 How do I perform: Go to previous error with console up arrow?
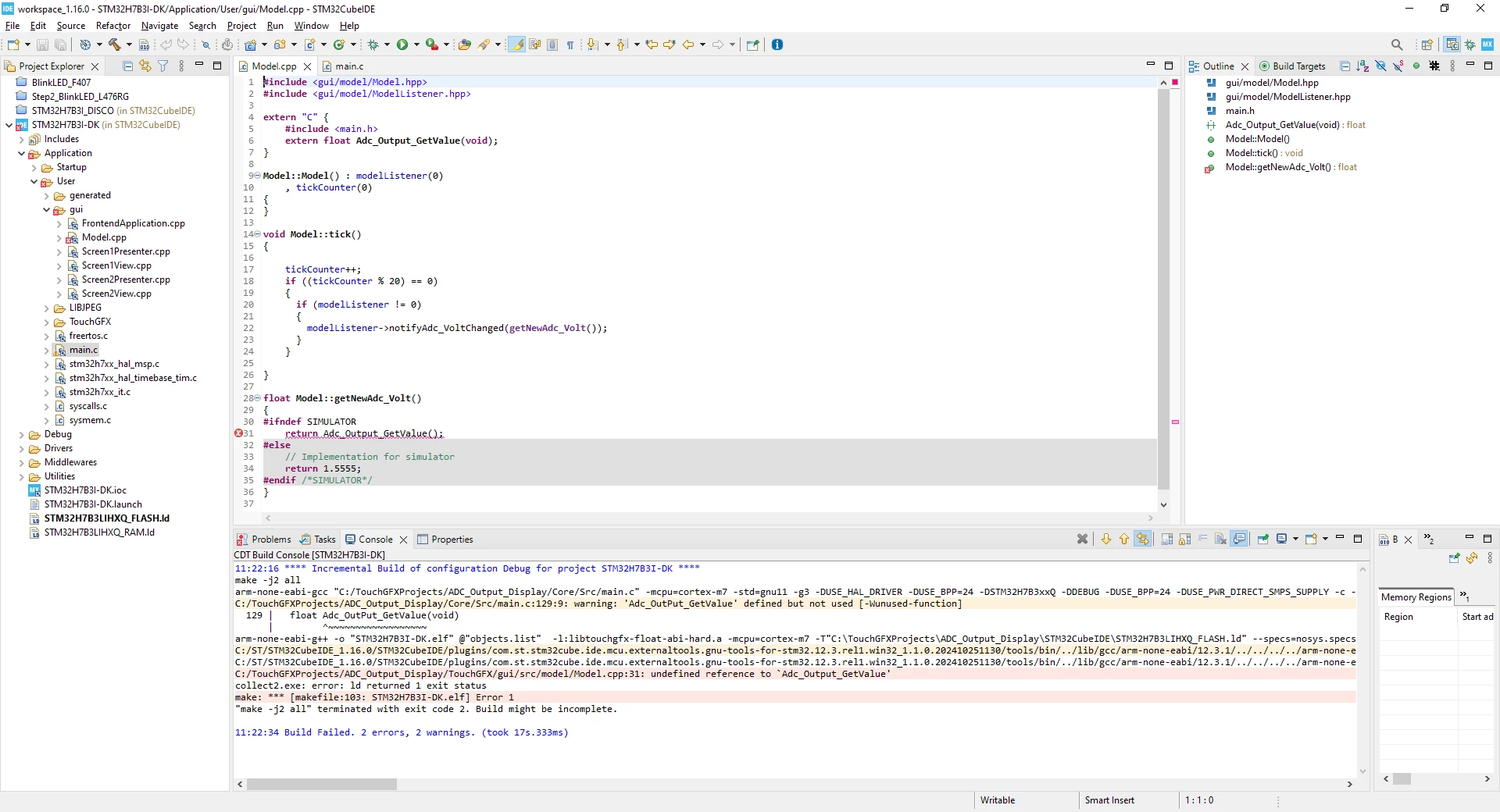(1124, 539)
